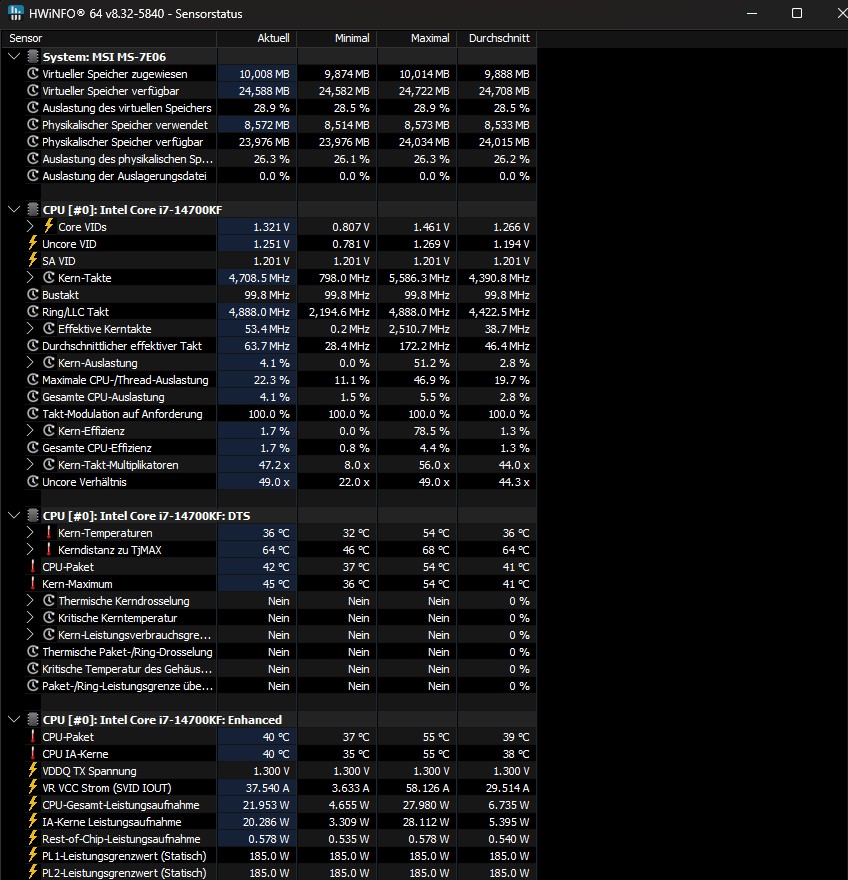Click the clock icon of Virtueller Speicher zugewiesen
848x880 pixels.
click(x=33, y=74)
